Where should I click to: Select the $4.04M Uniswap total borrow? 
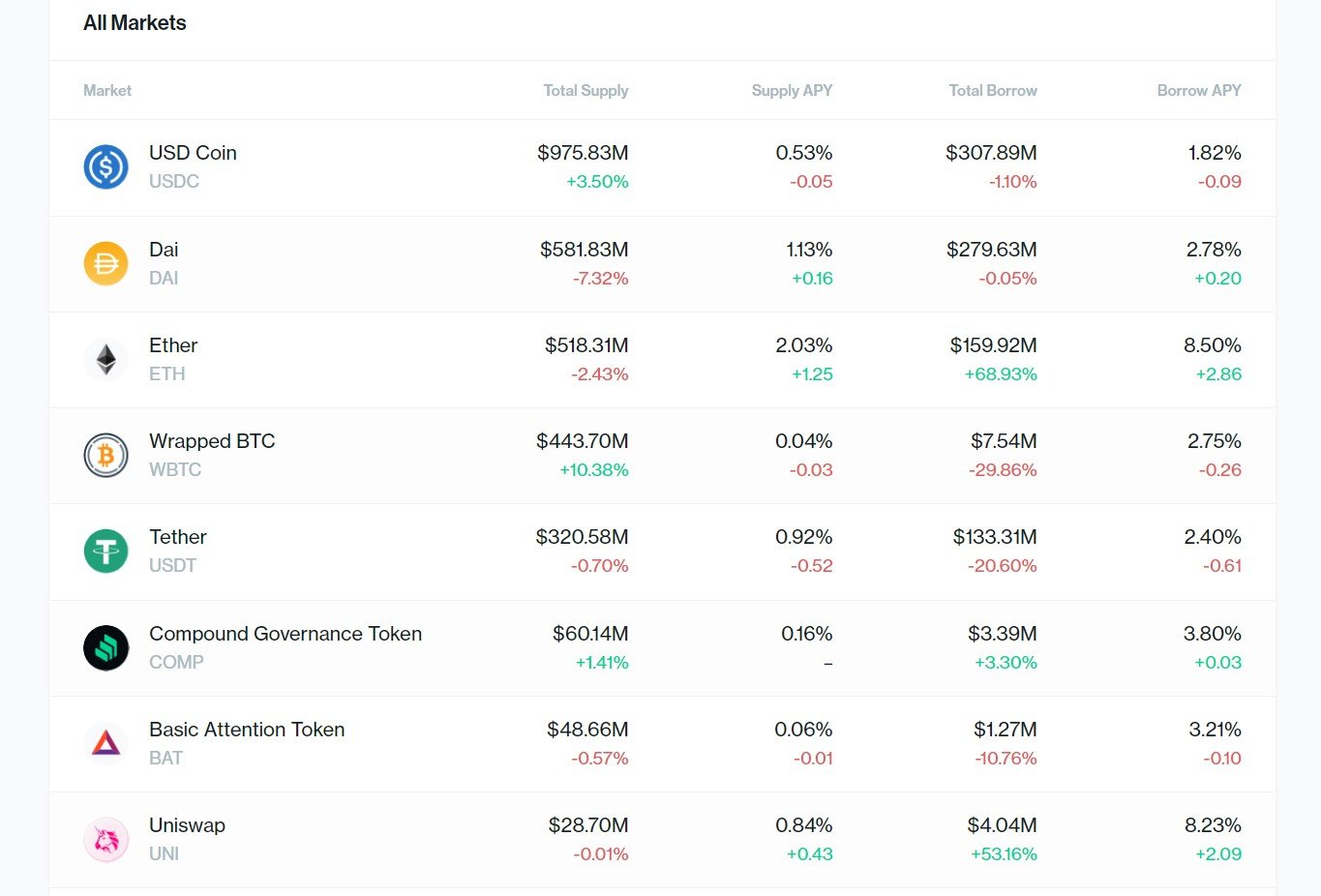coord(1002,825)
